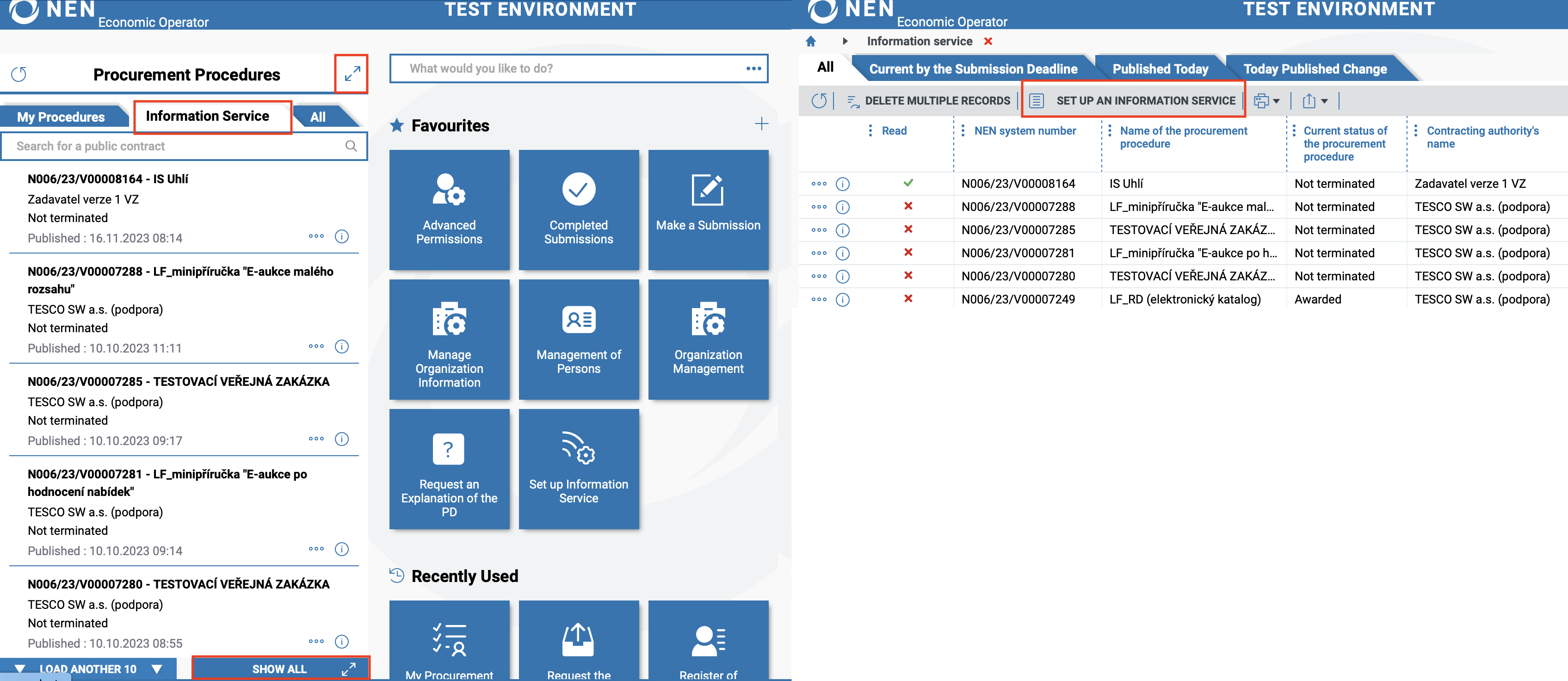Click the 'What would you like to do?' field
Image resolution: width=1568 pixels, height=681 pixels.
click(x=572, y=68)
